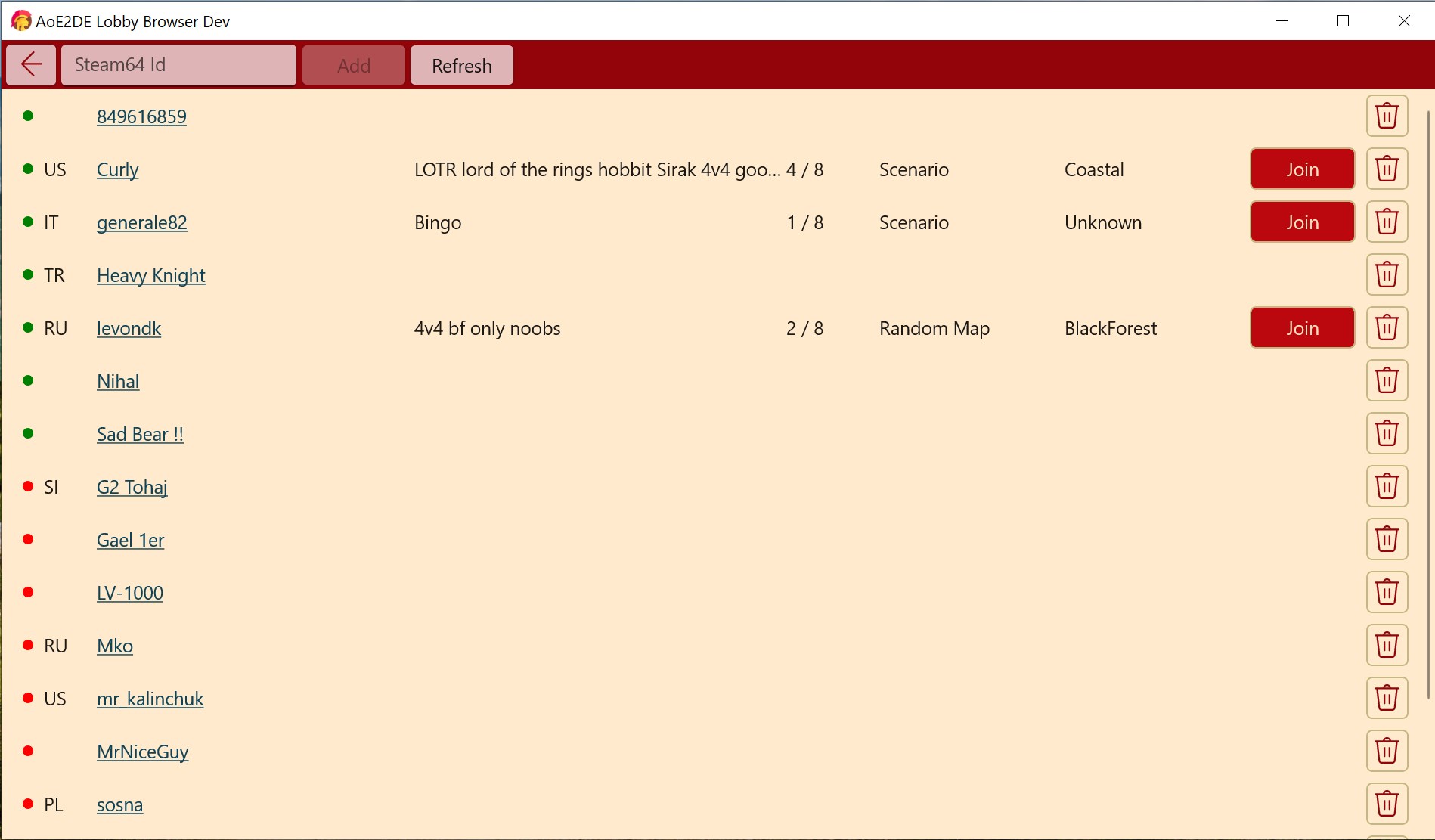Delete levondk from the friends list
Image resolution: width=1435 pixels, height=840 pixels.
(1387, 327)
